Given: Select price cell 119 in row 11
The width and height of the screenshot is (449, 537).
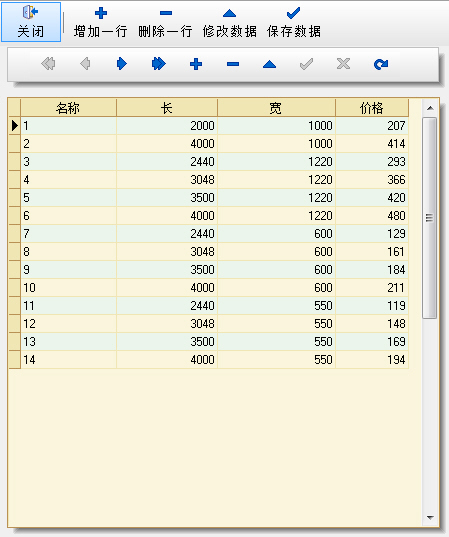Looking at the screenshot, I should coord(372,305).
